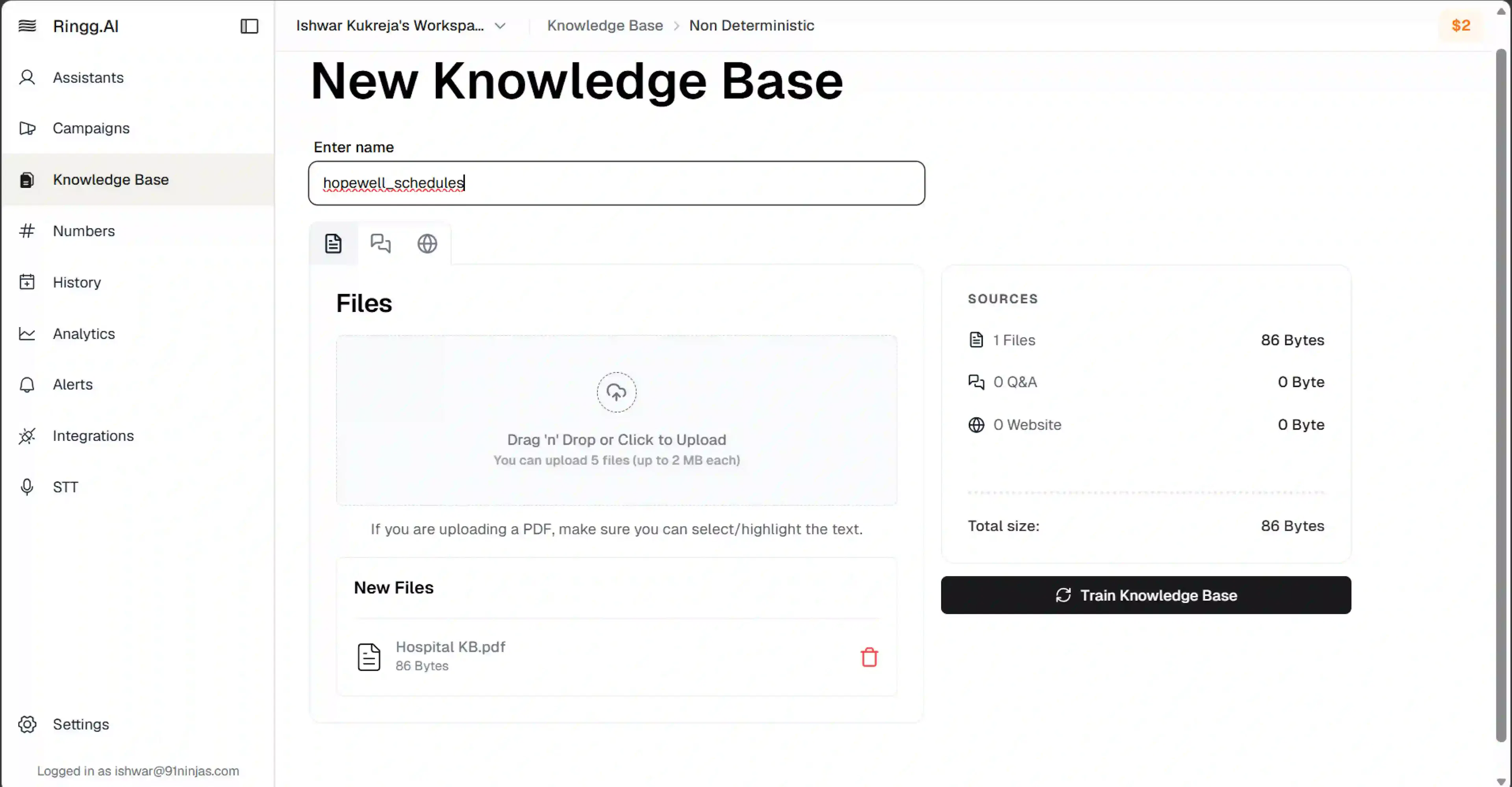Switch to the Q&A chat tab

pos(380,243)
